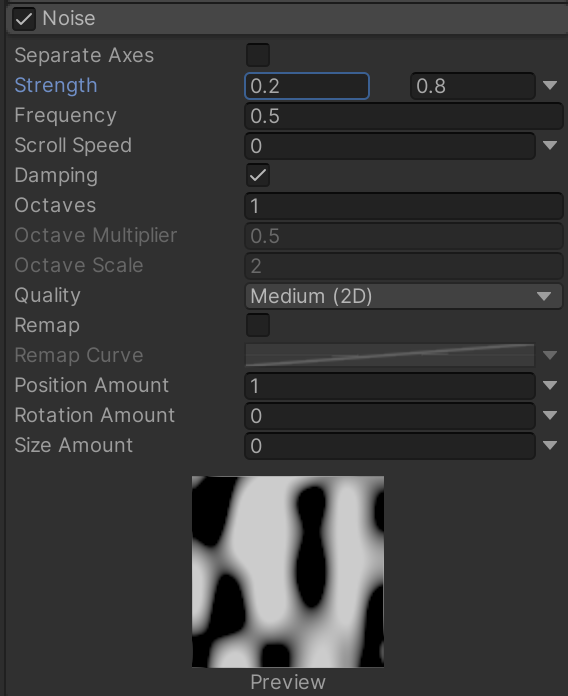Click the Scroll Speed property label

[73, 145]
